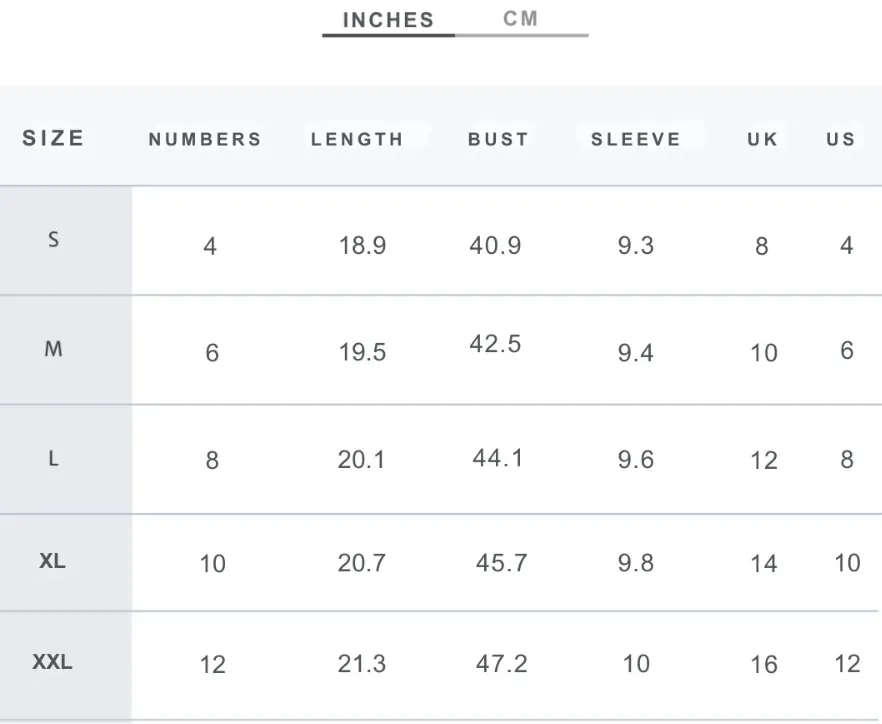The height and width of the screenshot is (724, 882).
Task: Click the SLEEVE column header
Action: click(x=636, y=140)
